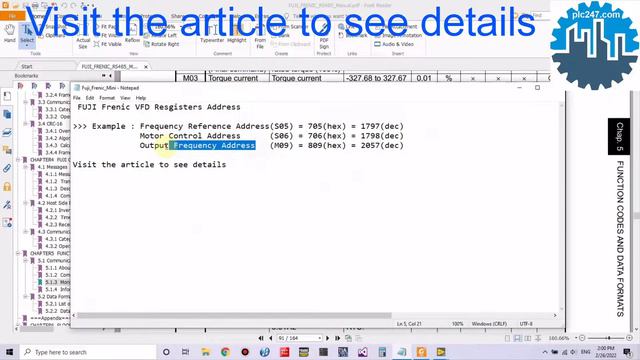Open Notepad View menu

click(125, 98)
